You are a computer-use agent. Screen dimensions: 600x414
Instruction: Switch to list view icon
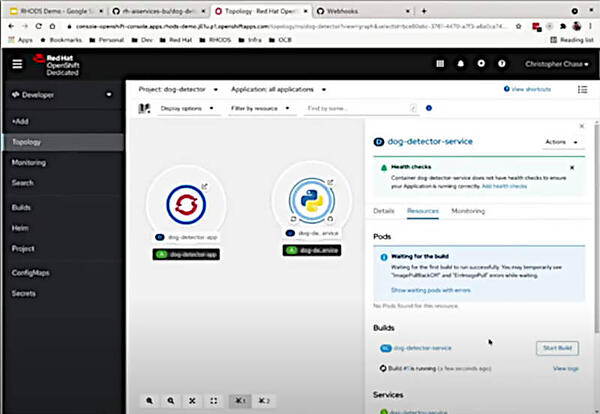tap(582, 89)
